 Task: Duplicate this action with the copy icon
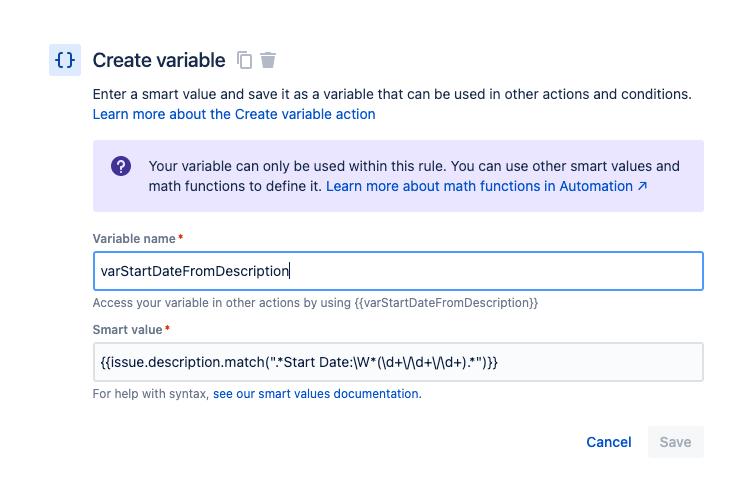click(244, 60)
